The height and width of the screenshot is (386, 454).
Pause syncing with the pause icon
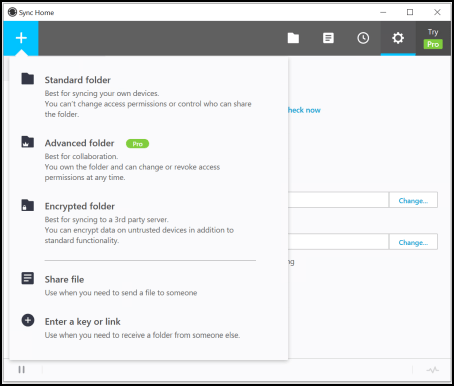click(x=22, y=369)
